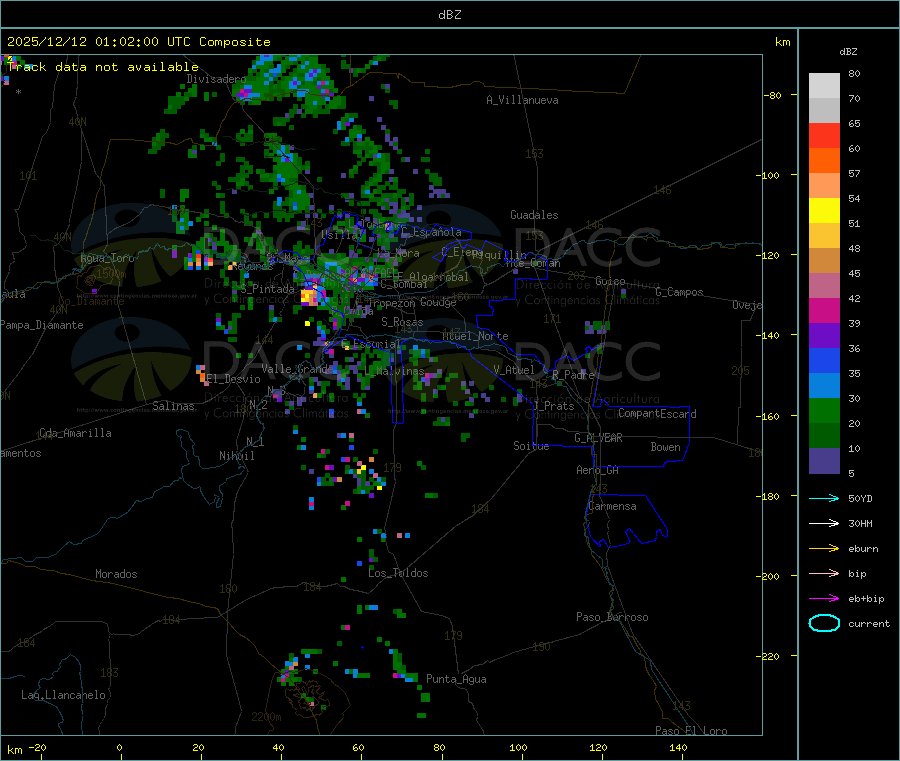Click the '100' tick on the horizontal axis
Image resolution: width=900 pixels, height=761 pixels.
(x=518, y=747)
